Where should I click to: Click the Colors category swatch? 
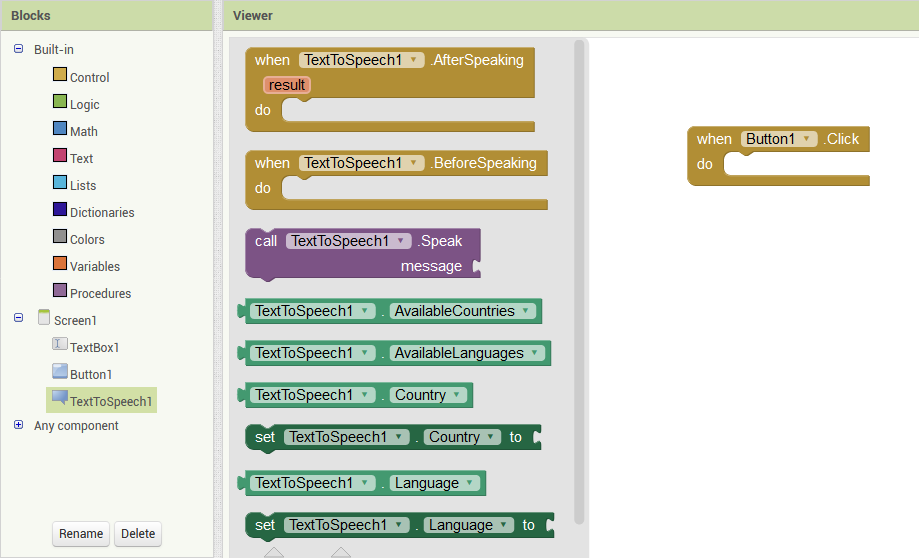60,237
